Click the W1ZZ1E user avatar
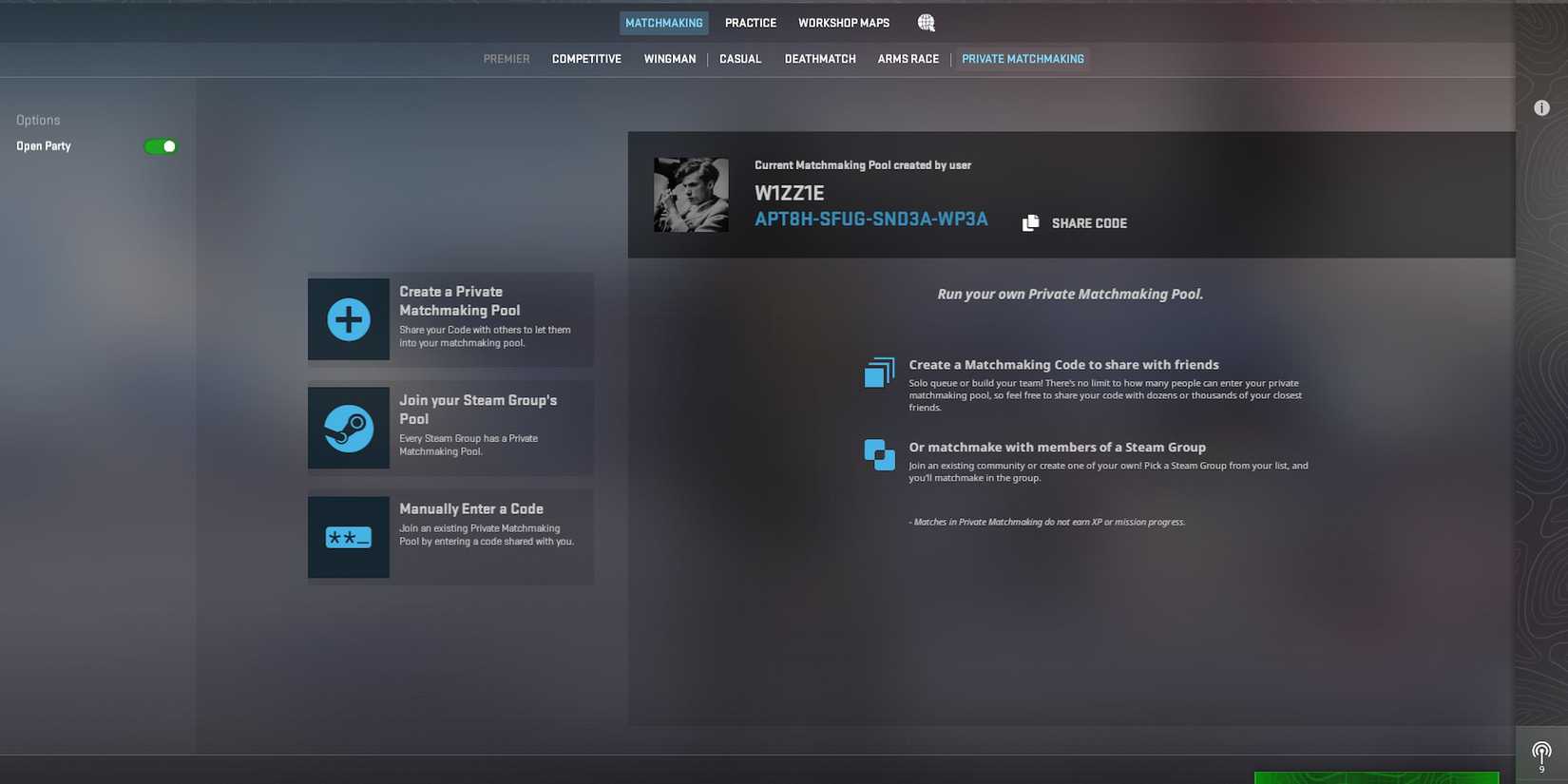 pyautogui.click(x=691, y=195)
